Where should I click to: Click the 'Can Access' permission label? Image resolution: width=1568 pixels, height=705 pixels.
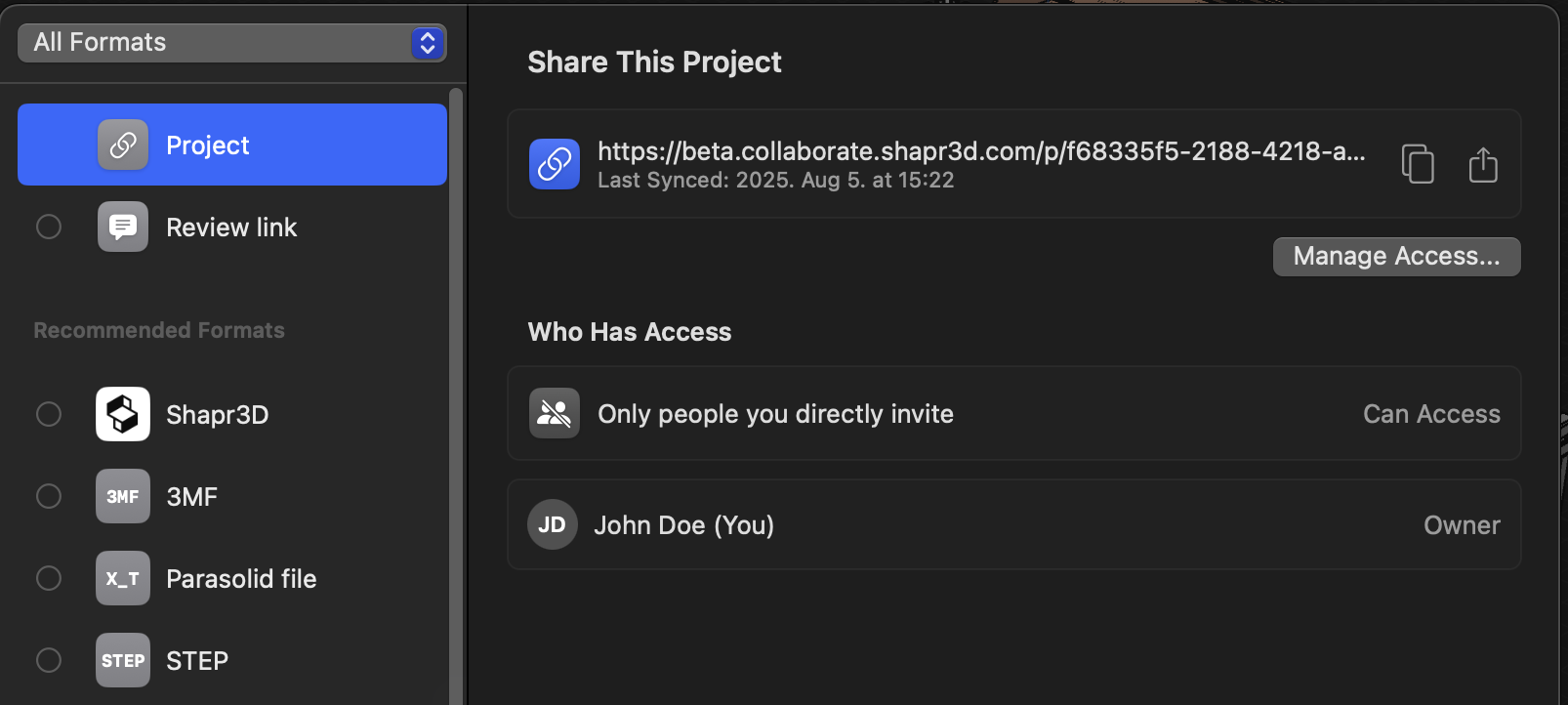coord(1431,414)
